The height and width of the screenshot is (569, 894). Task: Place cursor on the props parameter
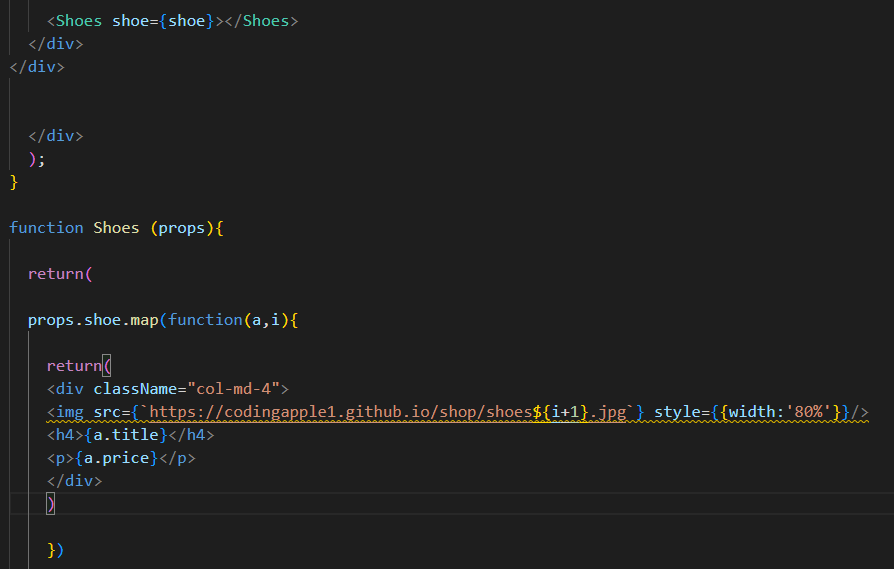click(181, 228)
